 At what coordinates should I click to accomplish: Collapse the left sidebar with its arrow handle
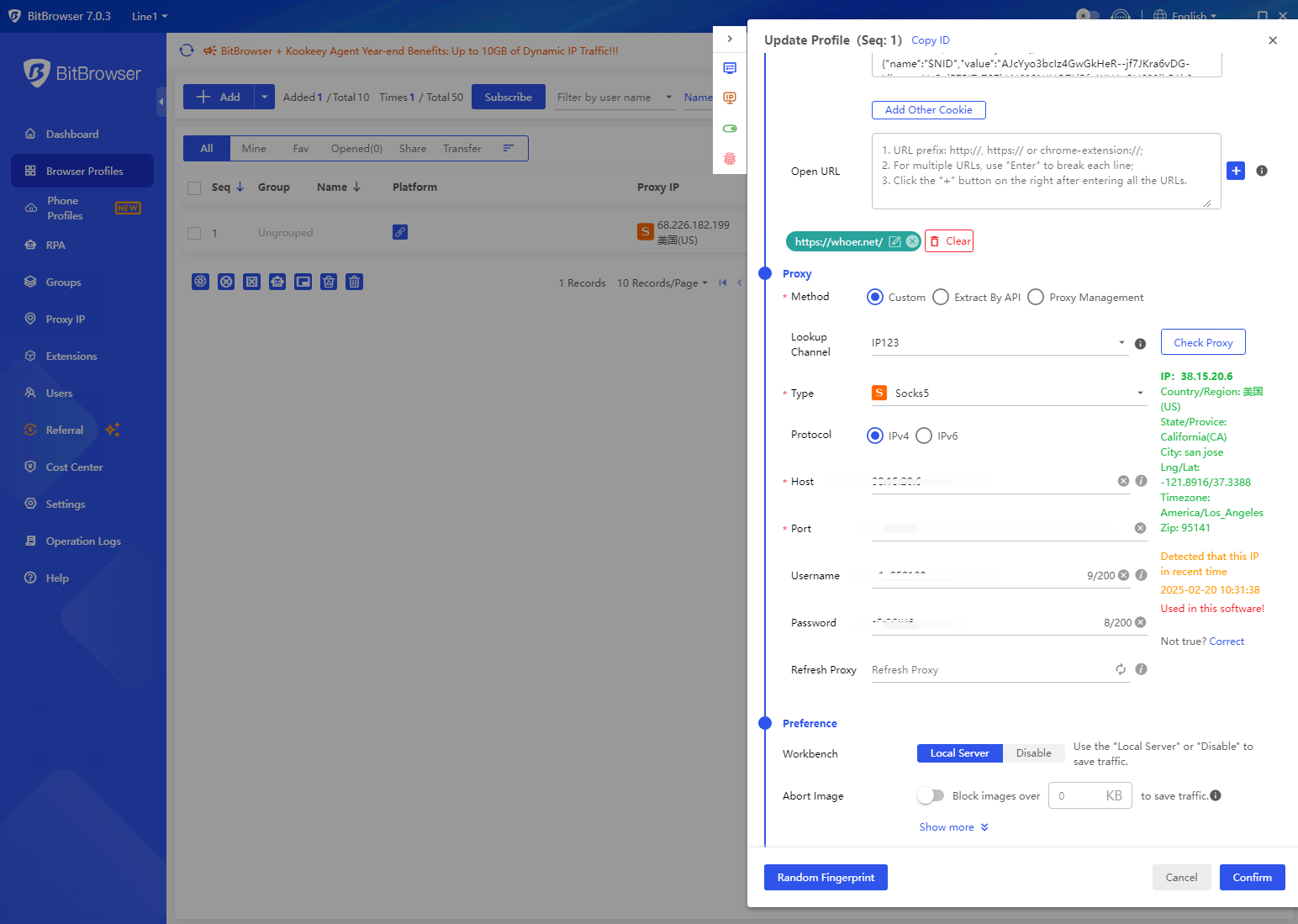(x=161, y=103)
